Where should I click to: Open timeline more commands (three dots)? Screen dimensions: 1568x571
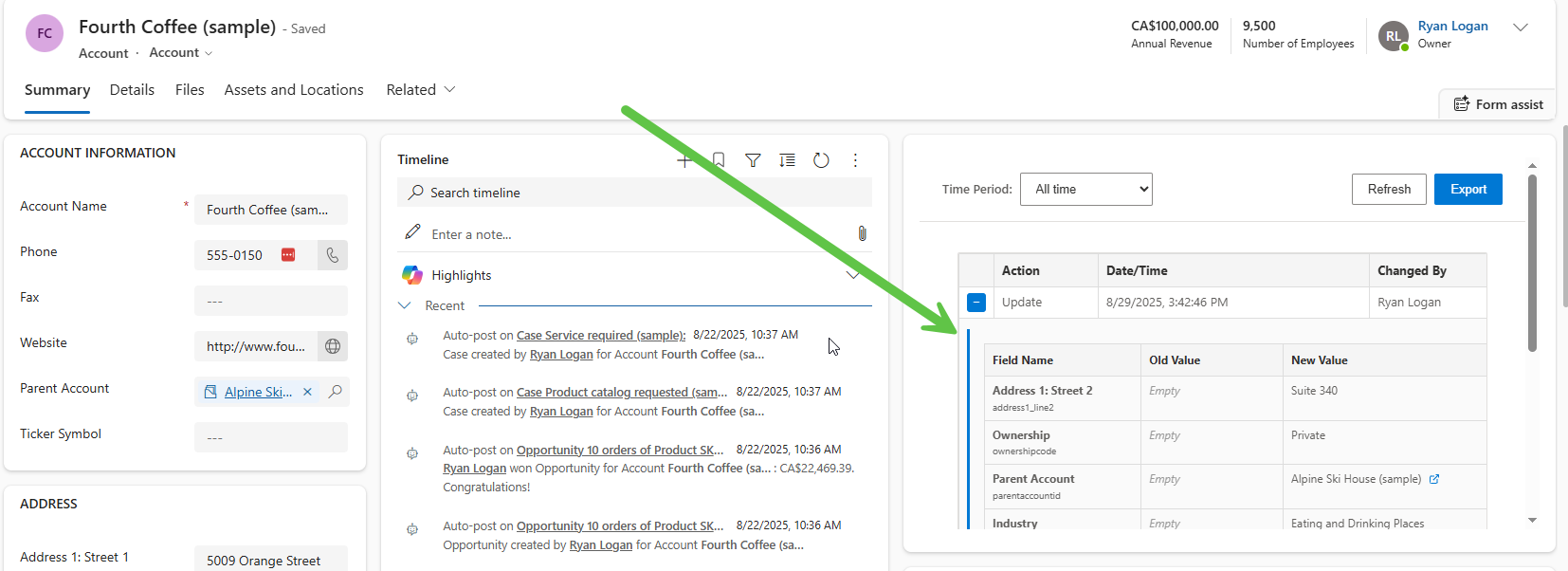click(855, 160)
